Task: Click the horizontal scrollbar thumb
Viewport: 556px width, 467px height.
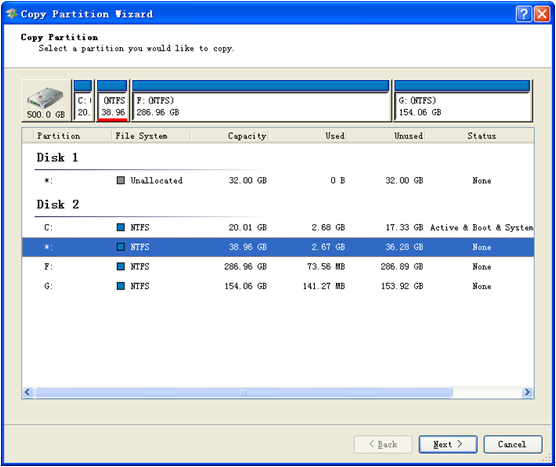Action: click(x=244, y=392)
